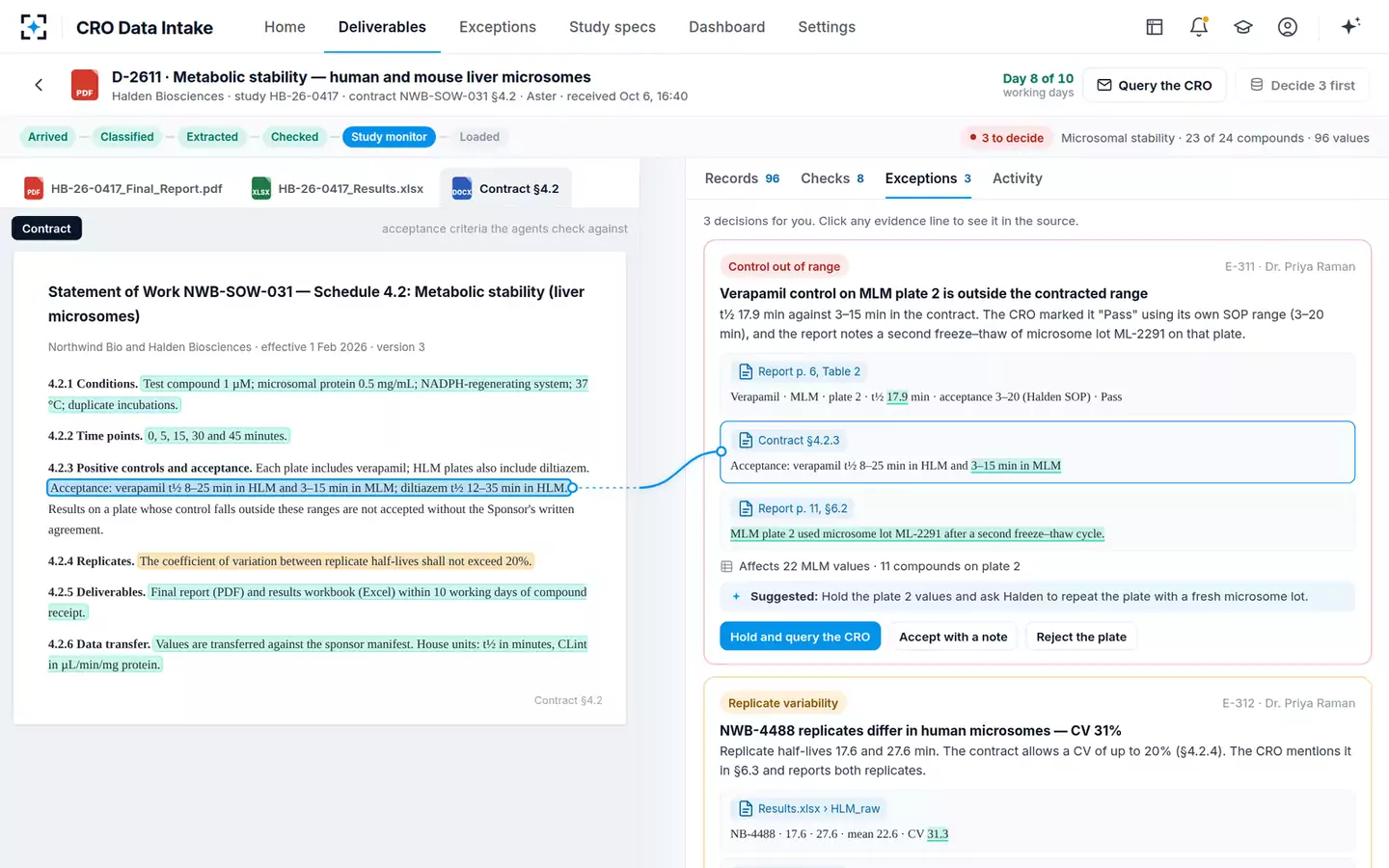Viewport: 1389px width, 868px height.
Task: Select the Contract §4.2 document tab
Action: (505, 188)
